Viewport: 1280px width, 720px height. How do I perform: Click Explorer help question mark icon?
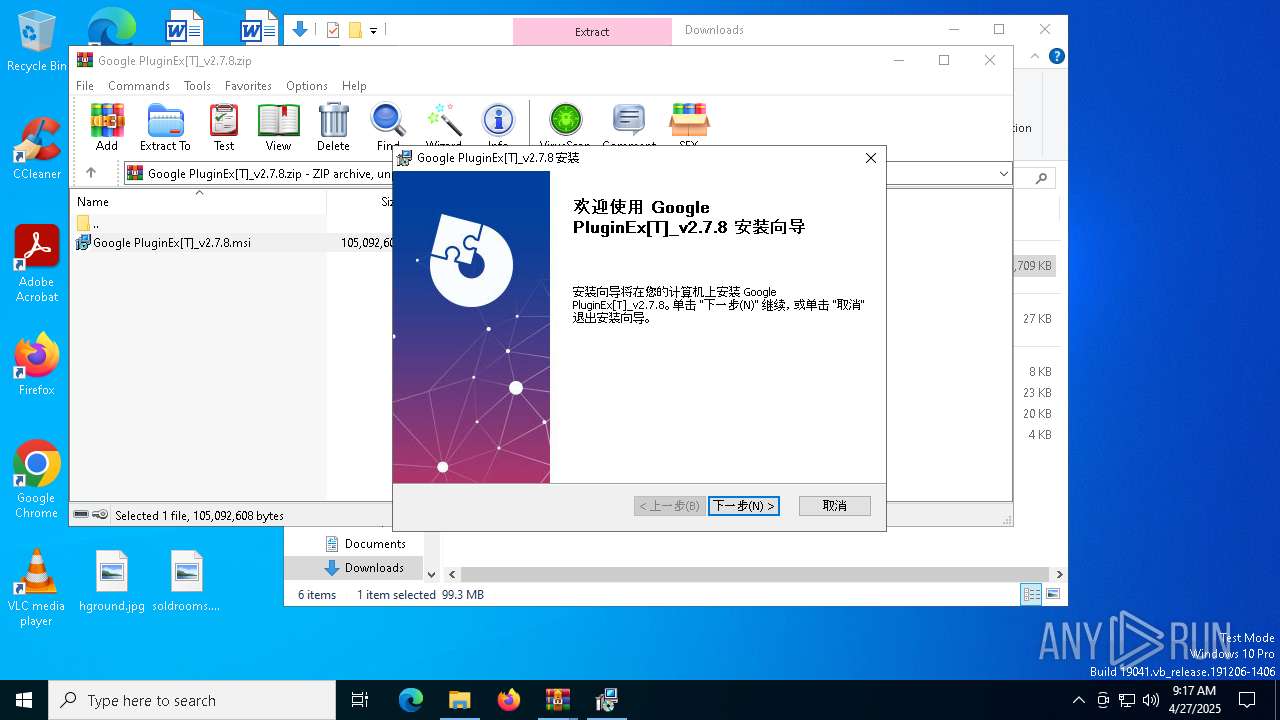[x=1056, y=56]
